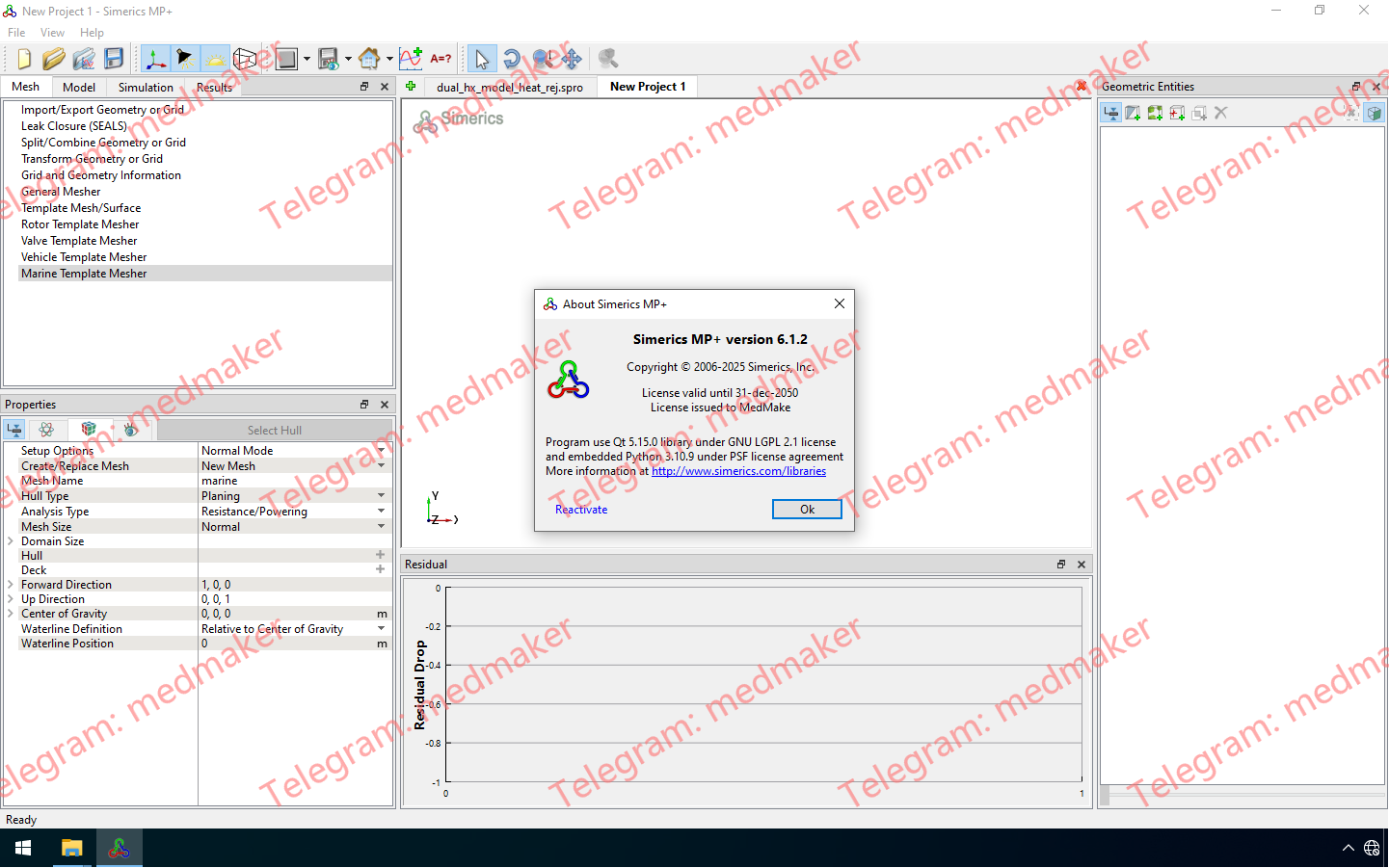The image size is (1389, 868).
Task: Select the coordinate axes display tool
Action: 155,59
